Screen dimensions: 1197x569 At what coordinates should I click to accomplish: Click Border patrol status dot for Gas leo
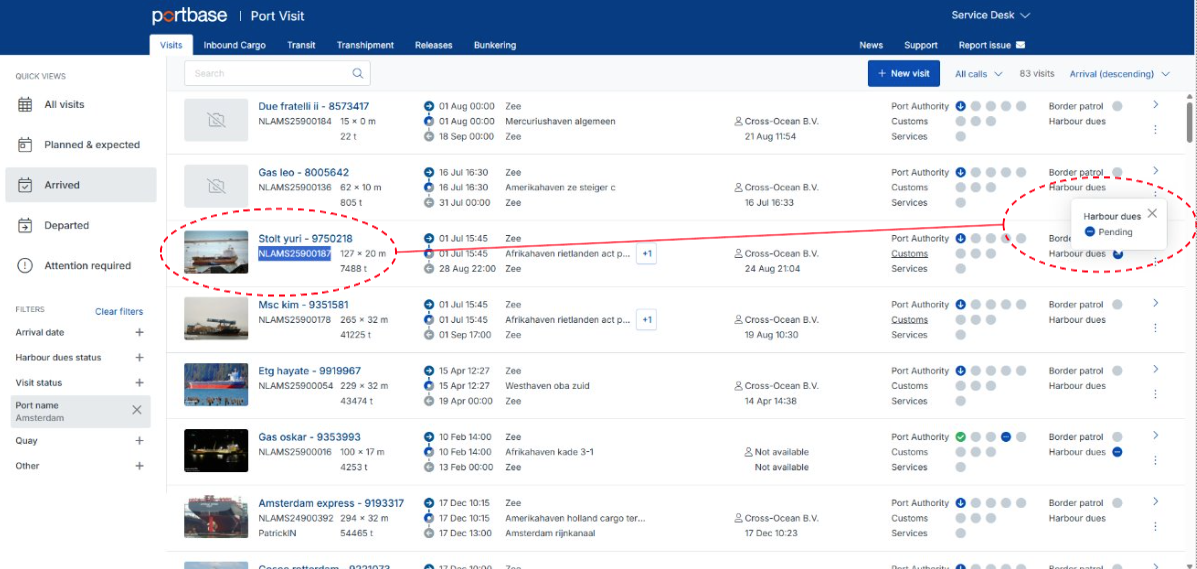1117,173
